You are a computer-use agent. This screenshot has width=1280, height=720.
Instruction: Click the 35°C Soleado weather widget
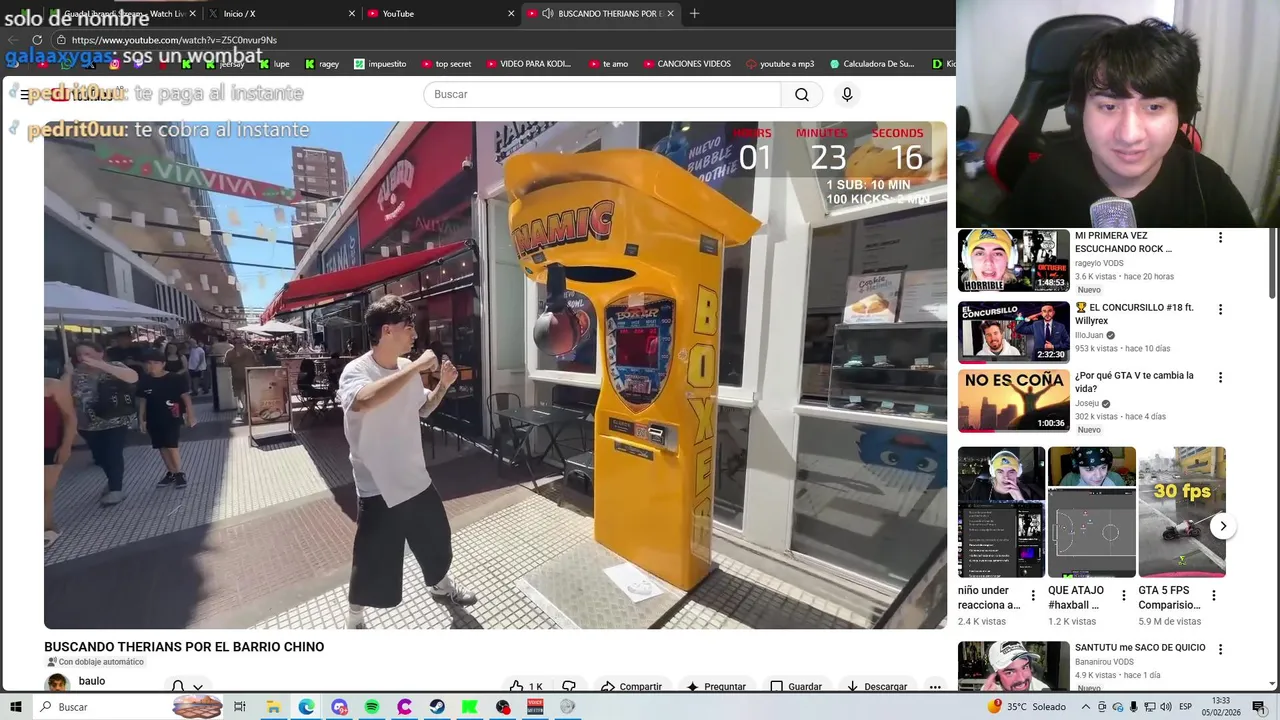[1027, 707]
